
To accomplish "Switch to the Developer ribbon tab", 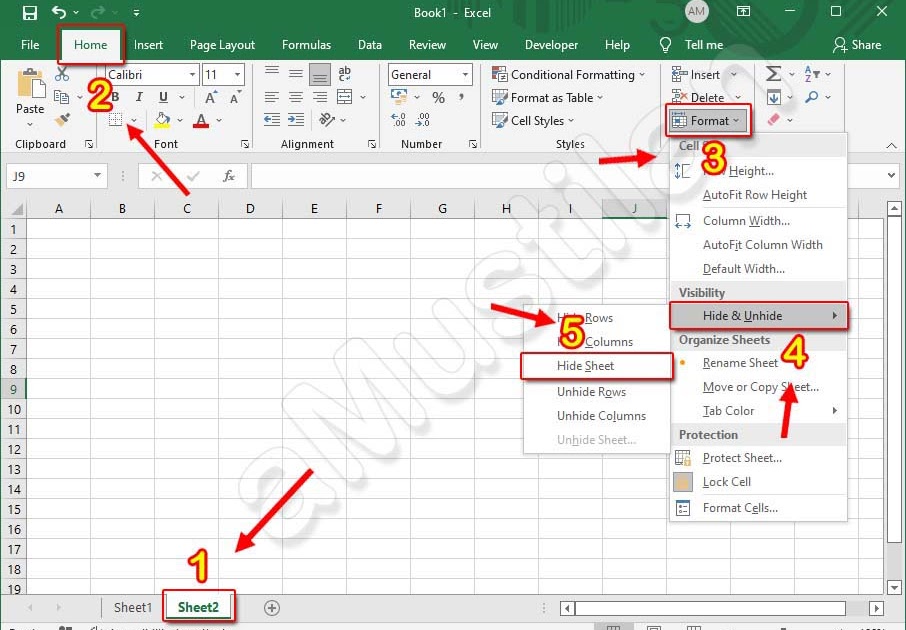I will pos(551,44).
